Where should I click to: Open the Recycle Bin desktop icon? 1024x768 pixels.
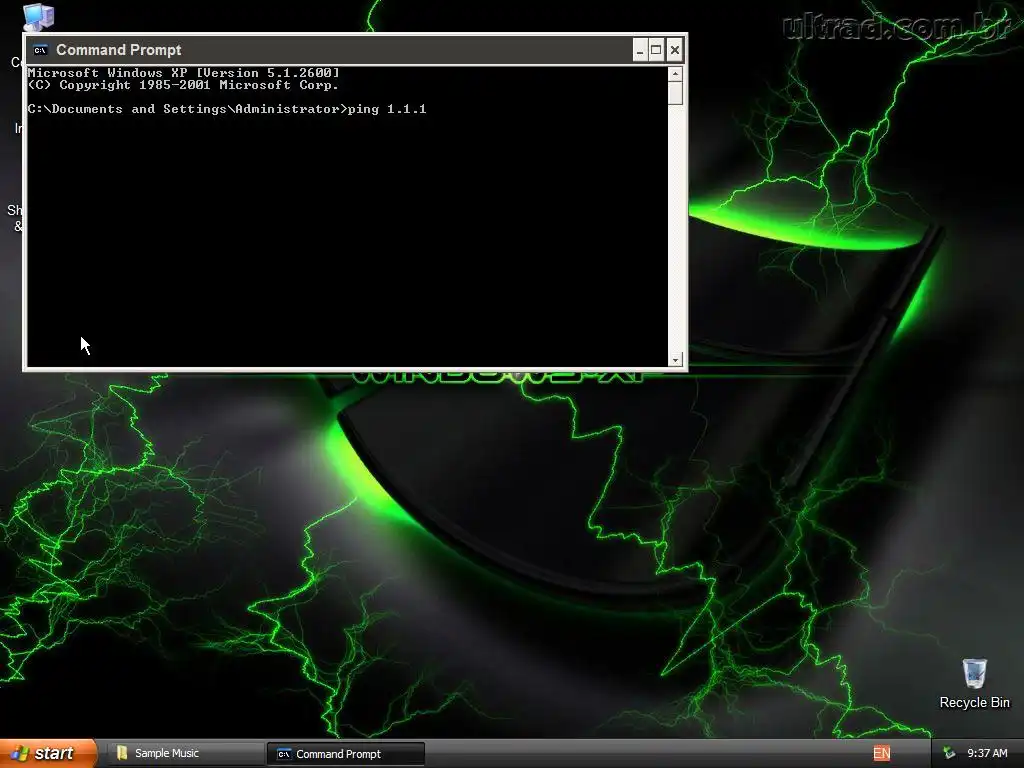[x=974, y=673]
